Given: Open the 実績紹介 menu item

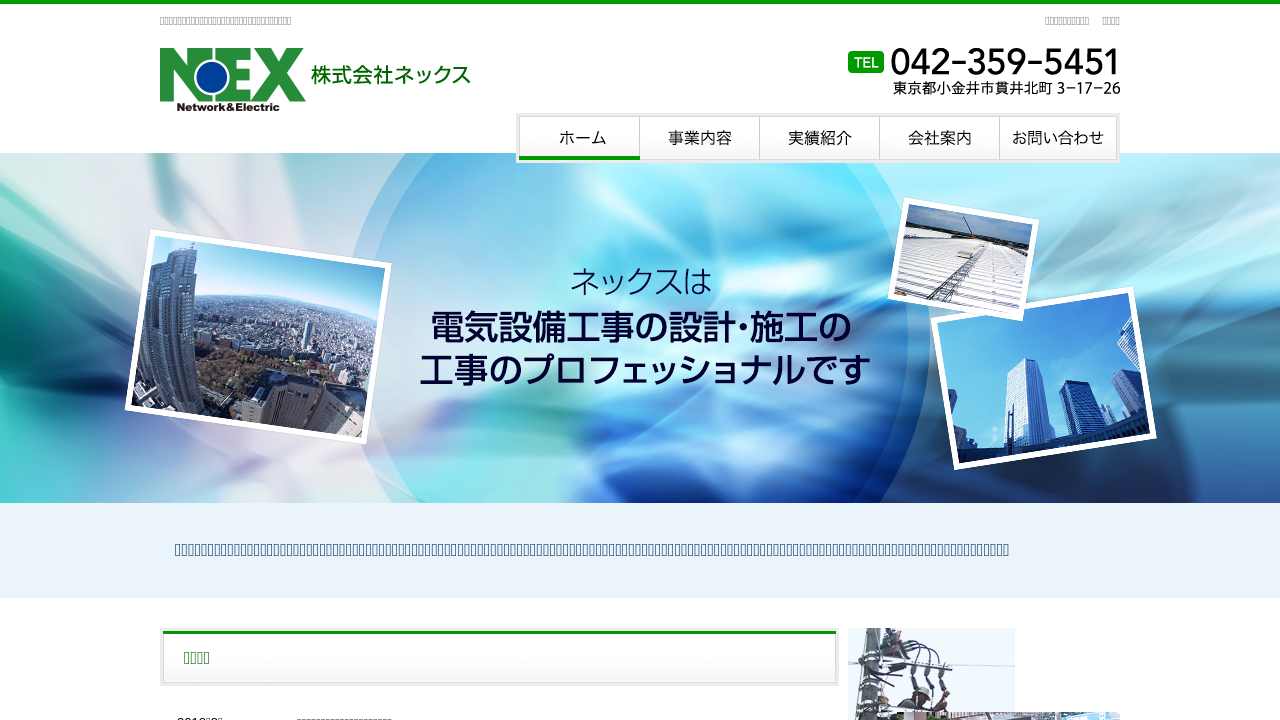Looking at the screenshot, I should [819, 138].
